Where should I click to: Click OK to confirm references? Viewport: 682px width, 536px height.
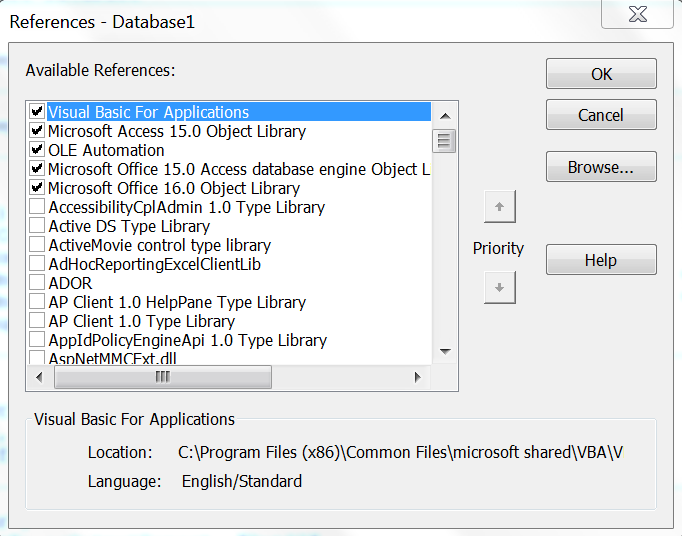click(602, 74)
